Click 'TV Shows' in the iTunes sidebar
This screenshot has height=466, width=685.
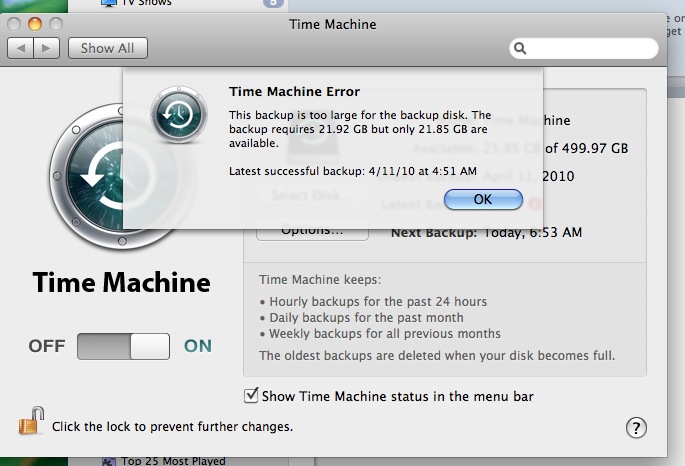pos(147,3)
